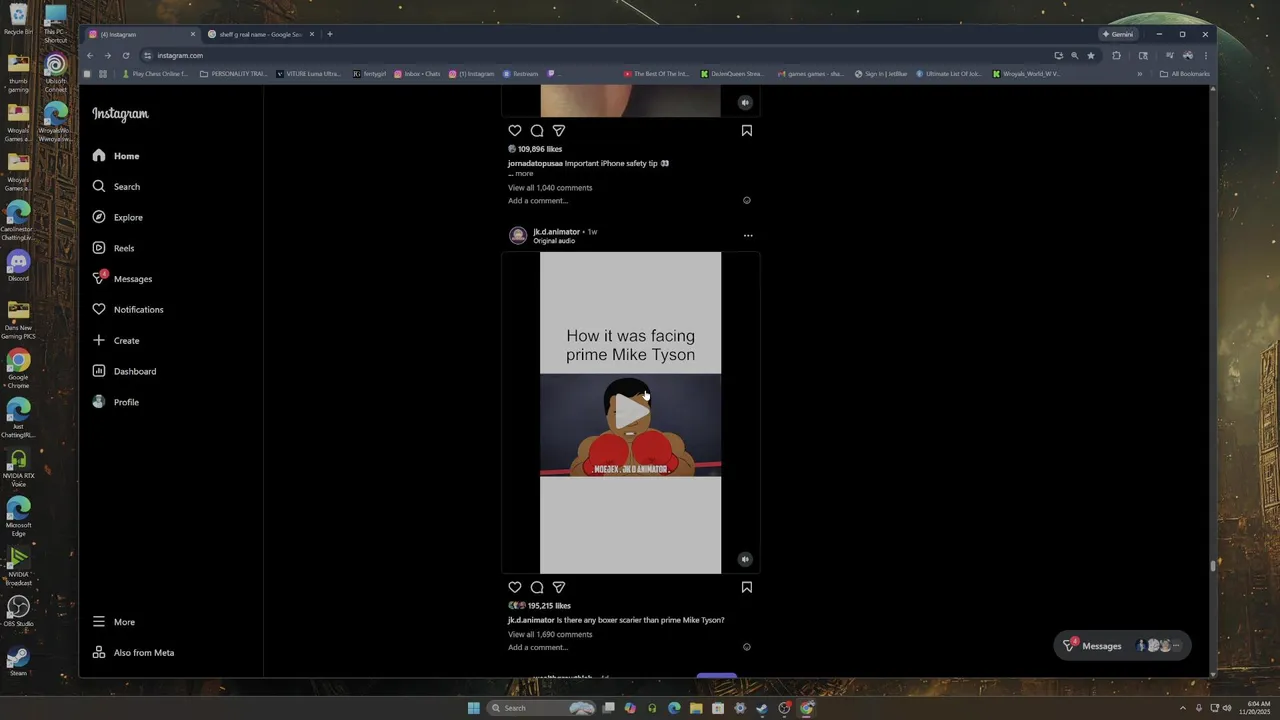The width and height of the screenshot is (1280, 720).
Task: Open Inbox • Chats bookmark
Action: pos(417,74)
